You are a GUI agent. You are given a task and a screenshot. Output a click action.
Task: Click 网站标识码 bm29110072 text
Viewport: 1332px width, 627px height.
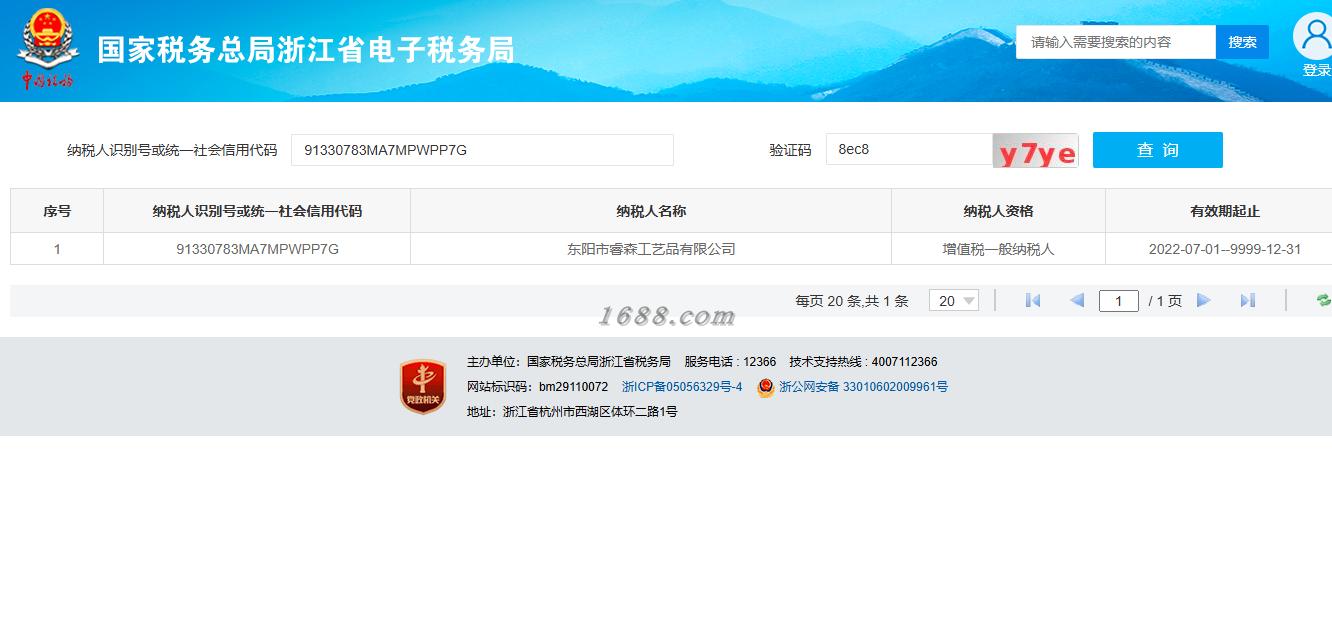point(537,387)
